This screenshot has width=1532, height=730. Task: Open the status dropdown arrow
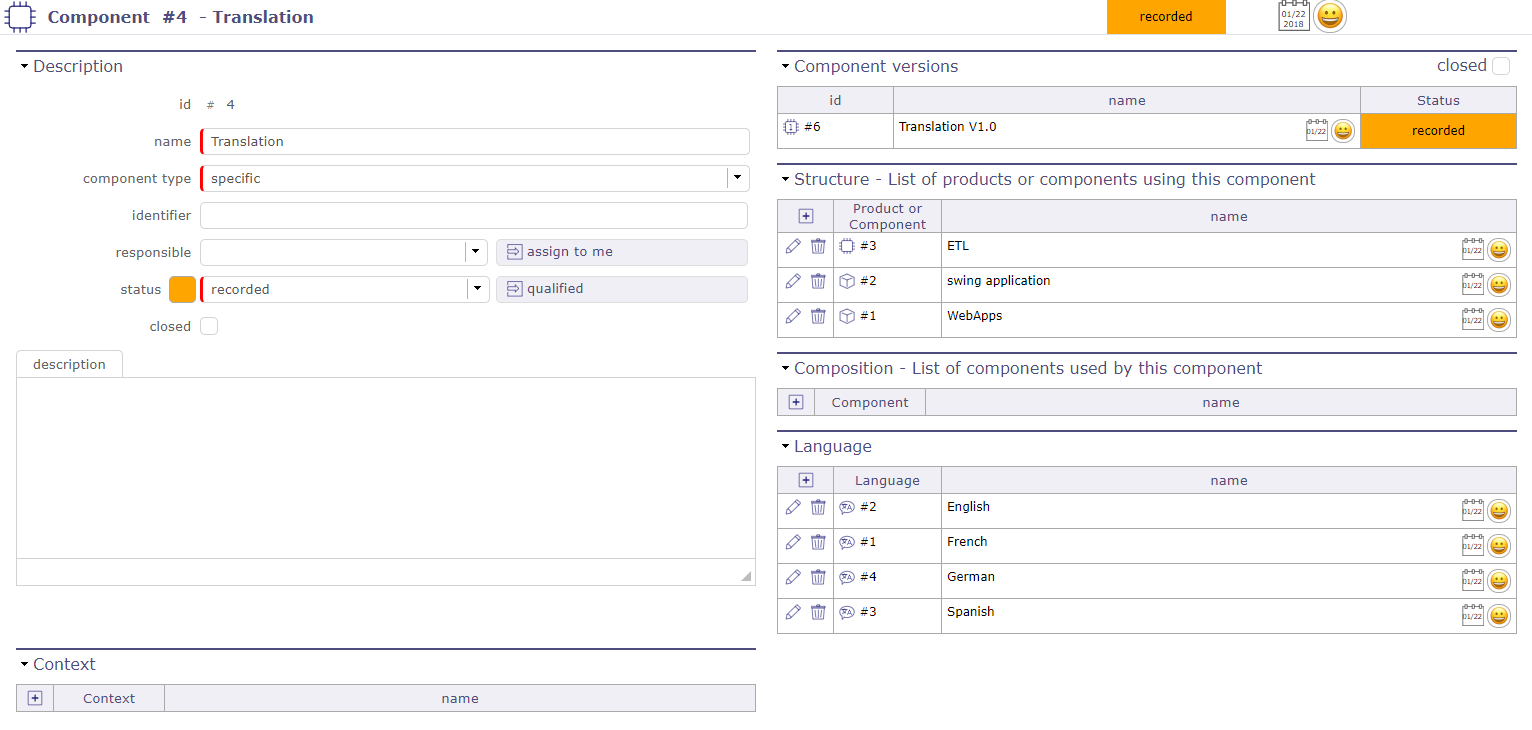(477, 289)
